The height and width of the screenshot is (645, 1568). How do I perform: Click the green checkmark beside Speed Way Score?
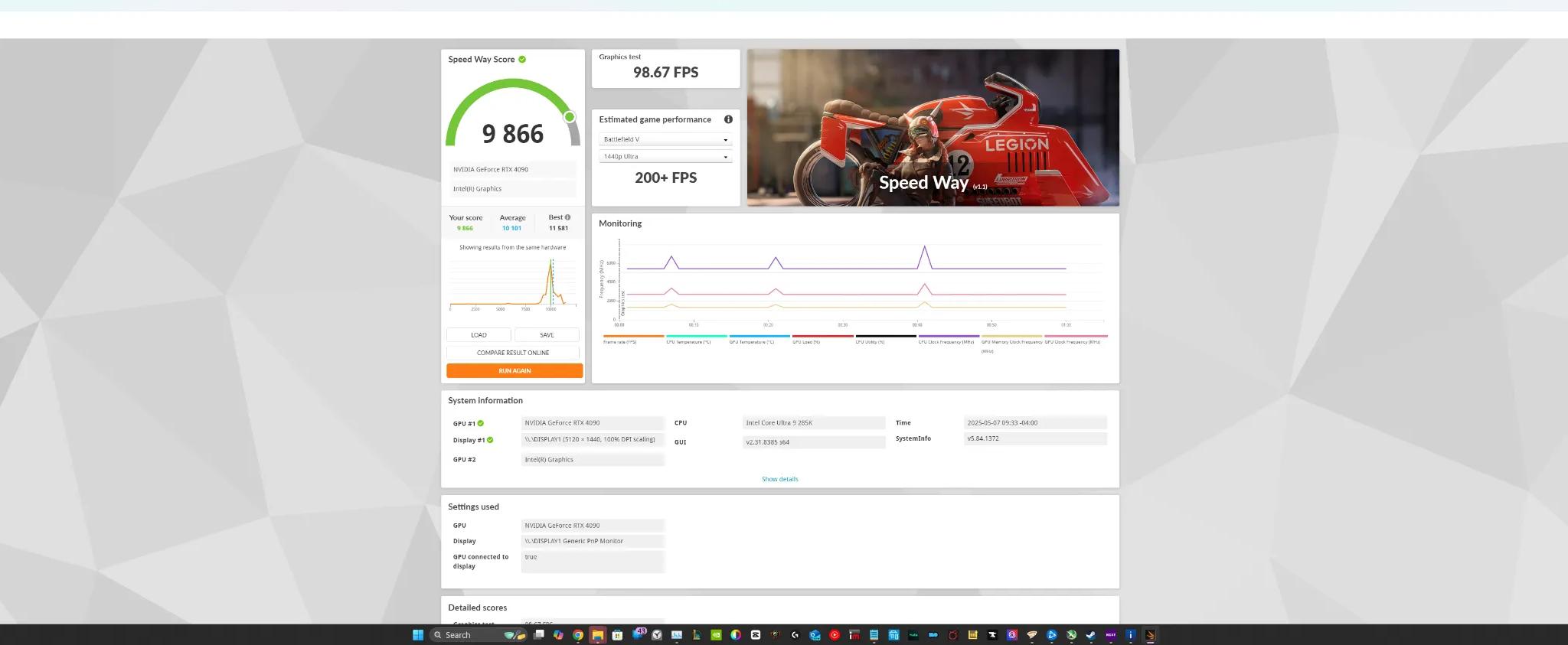pyautogui.click(x=522, y=59)
